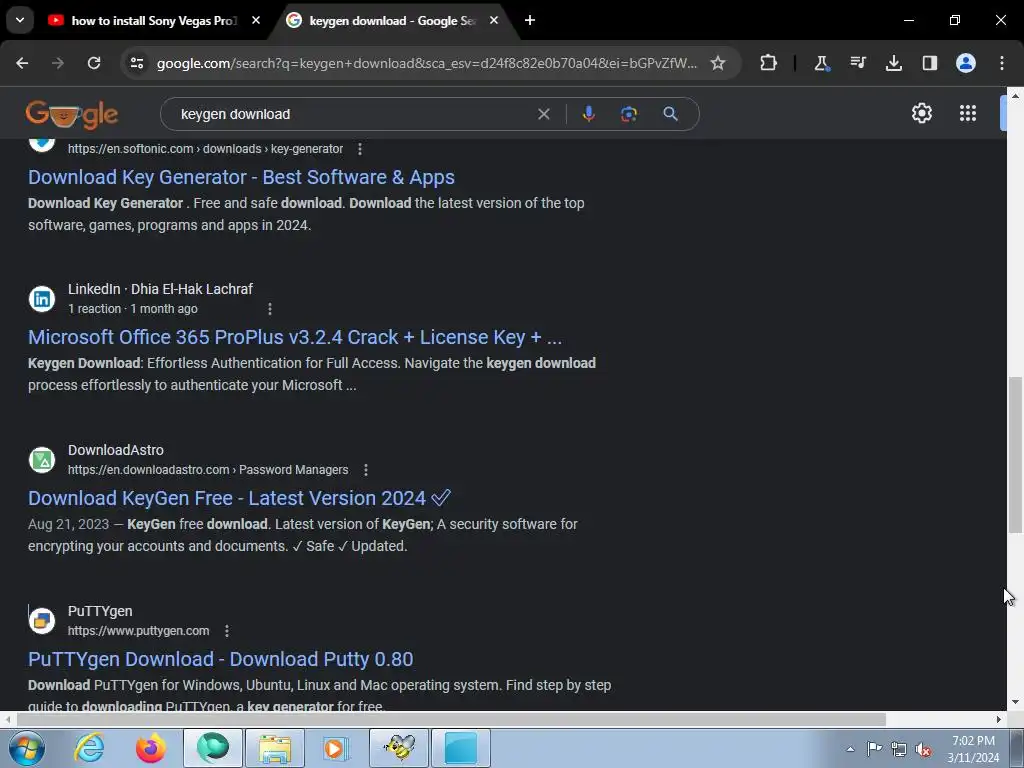The image size is (1024, 768).
Task: Click the google.com address bar URL
Action: point(426,63)
